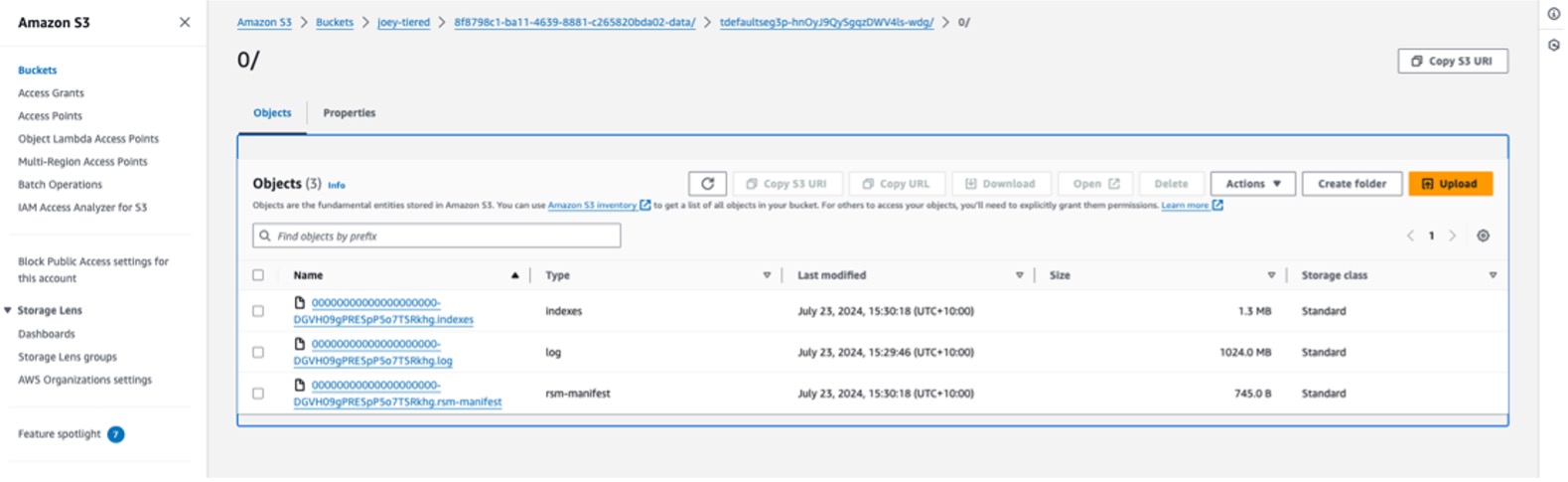Close the Amazon S3 sidebar panel

tap(185, 23)
